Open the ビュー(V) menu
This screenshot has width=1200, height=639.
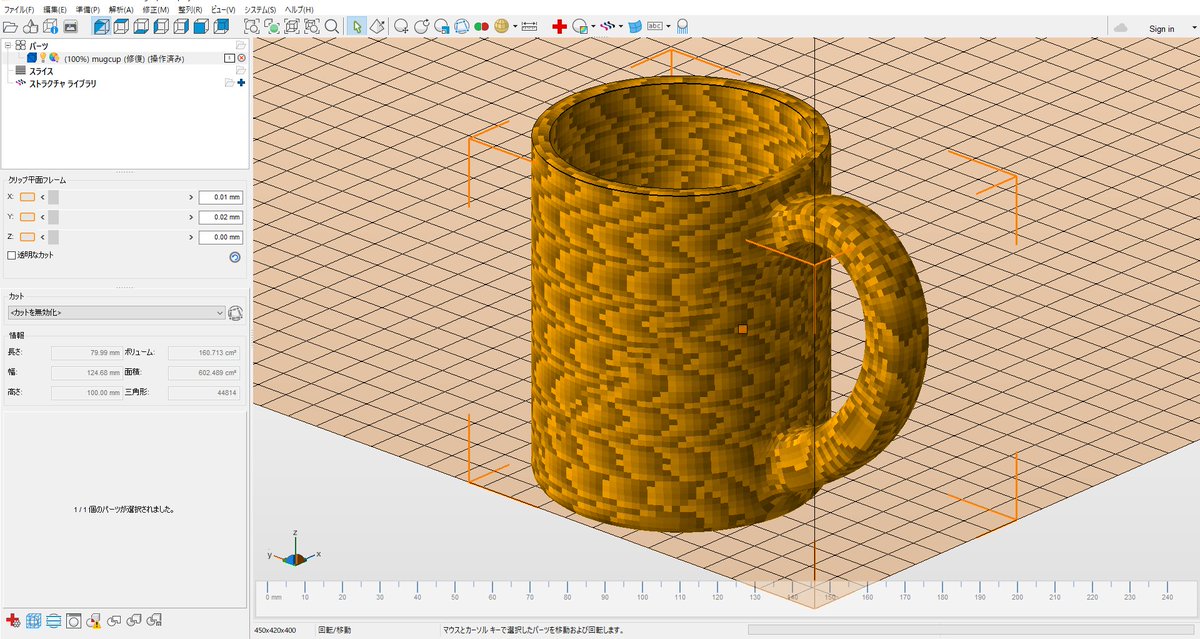click(223, 9)
